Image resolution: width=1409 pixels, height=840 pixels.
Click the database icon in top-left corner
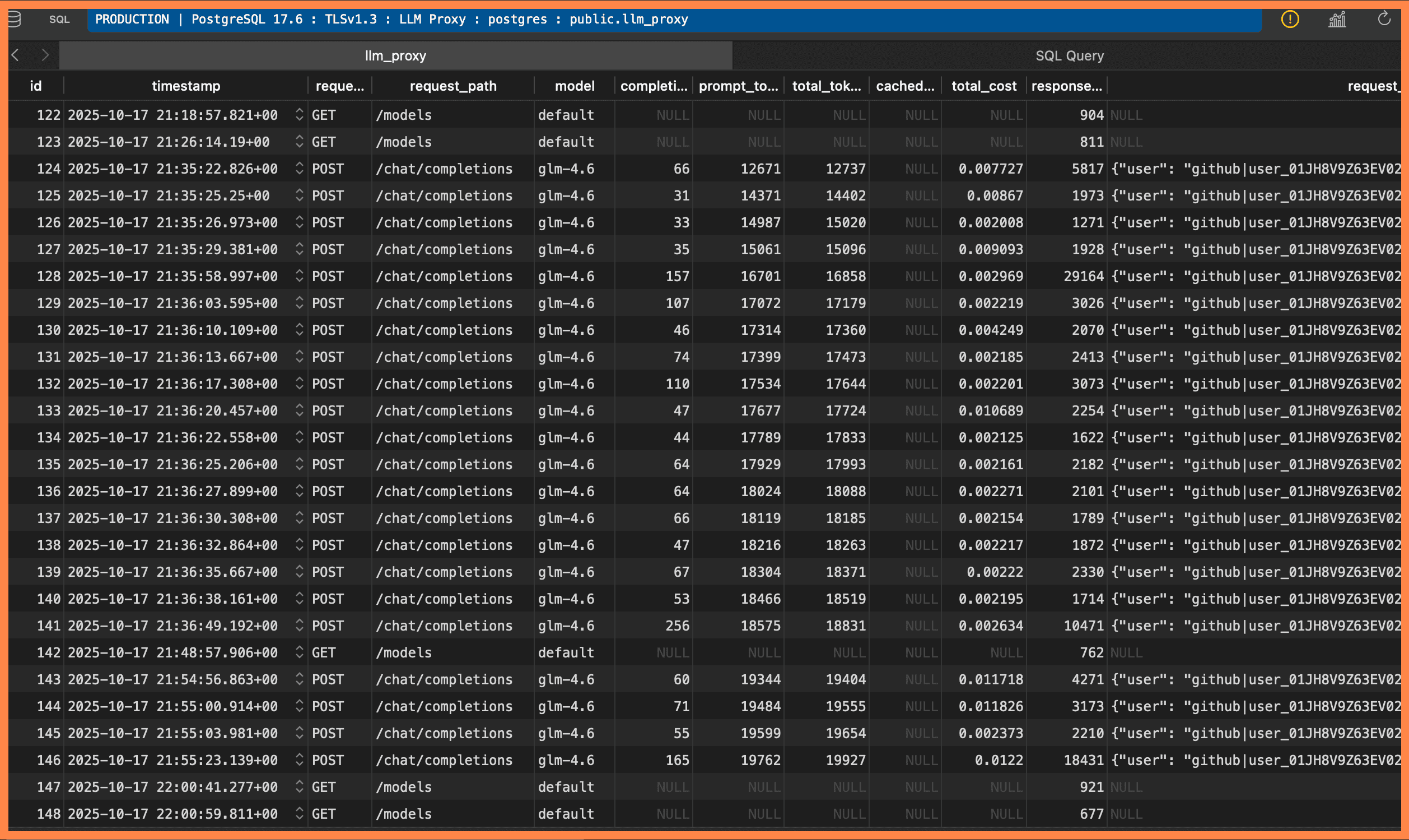click(15, 18)
